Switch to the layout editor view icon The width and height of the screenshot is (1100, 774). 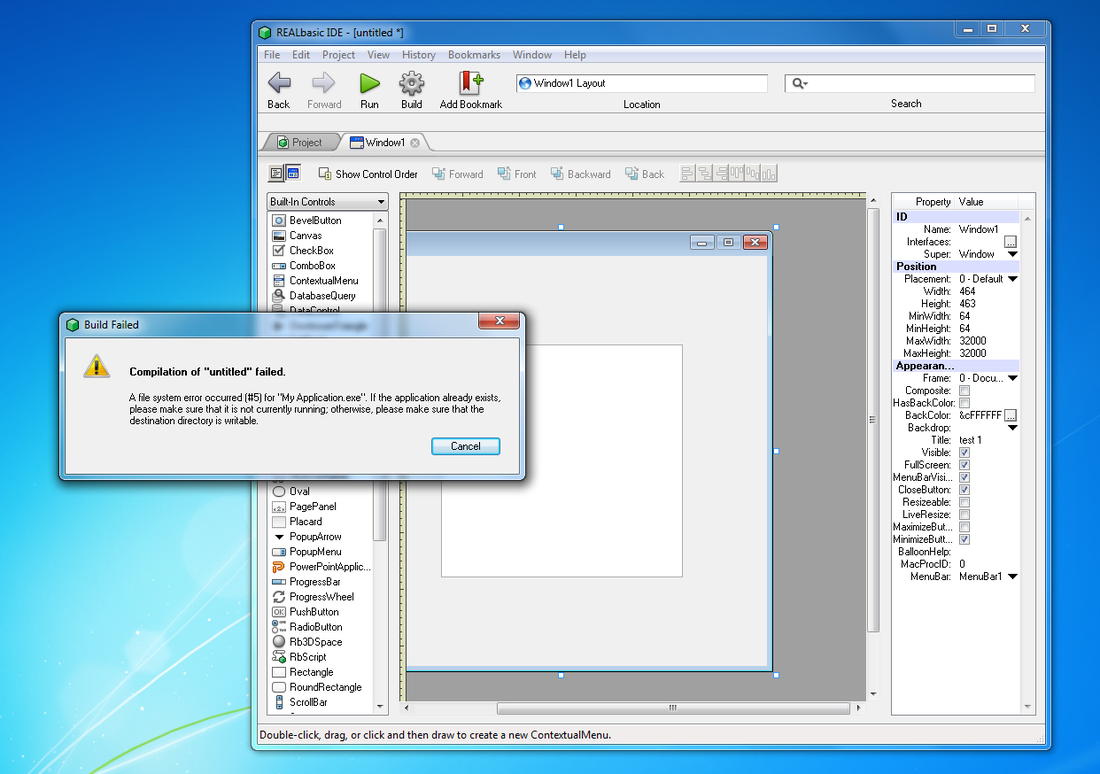click(x=293, y=173)
